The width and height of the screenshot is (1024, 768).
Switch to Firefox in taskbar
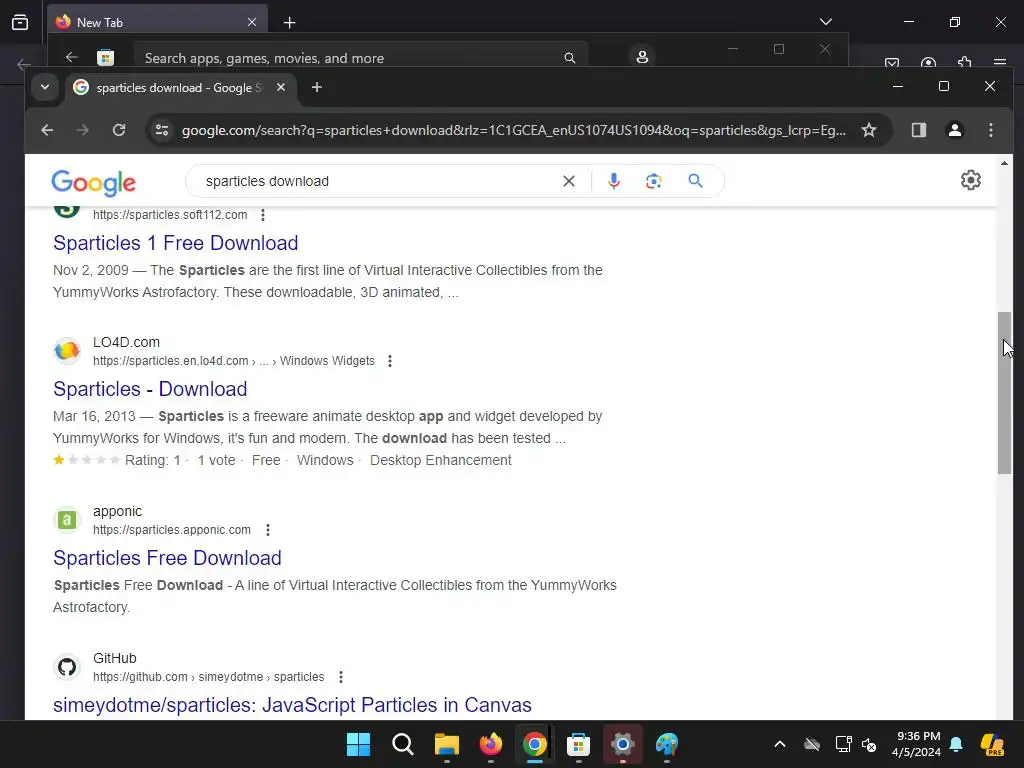490,744
